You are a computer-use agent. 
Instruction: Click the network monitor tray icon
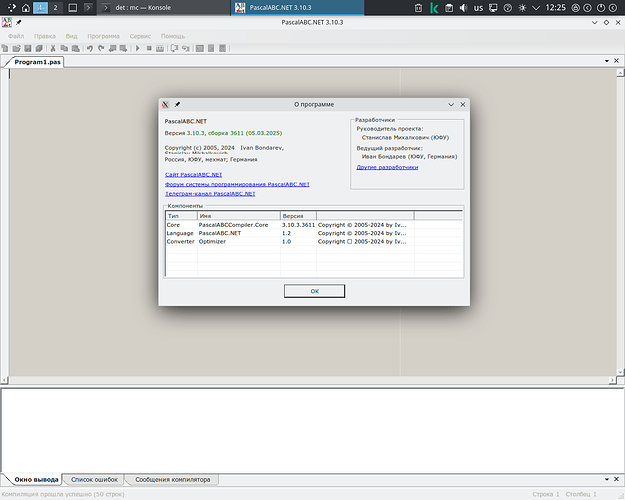[x=493, y=8]
